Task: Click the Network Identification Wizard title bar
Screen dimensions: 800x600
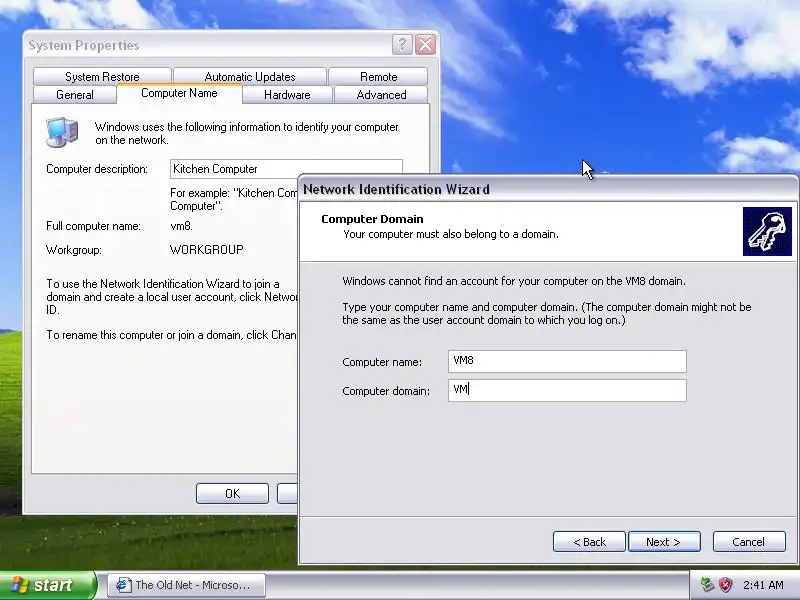Action: tap(548, 189)
